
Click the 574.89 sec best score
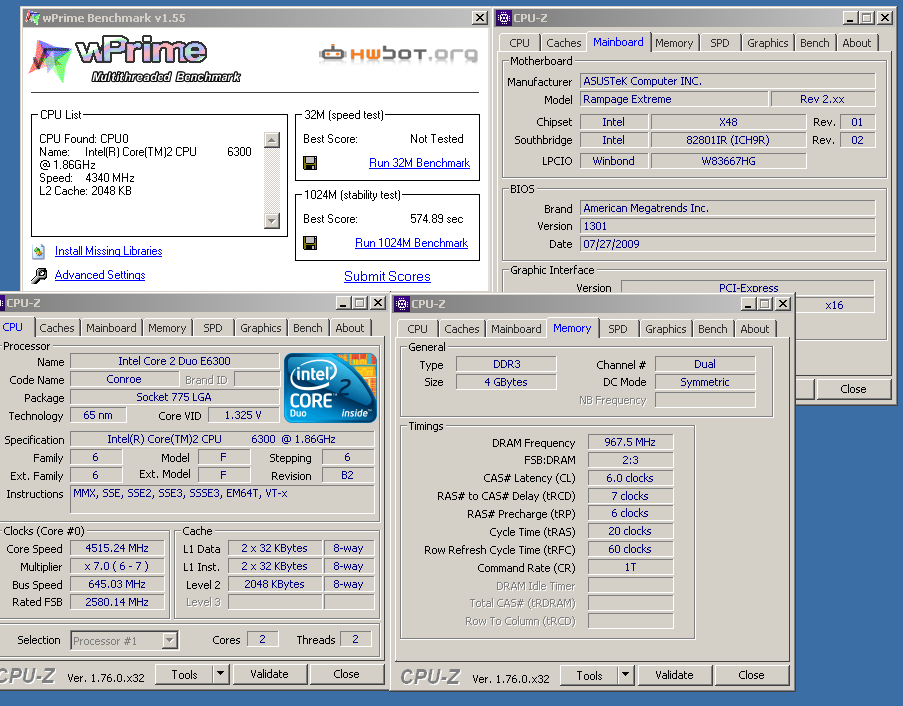[437, 219]
